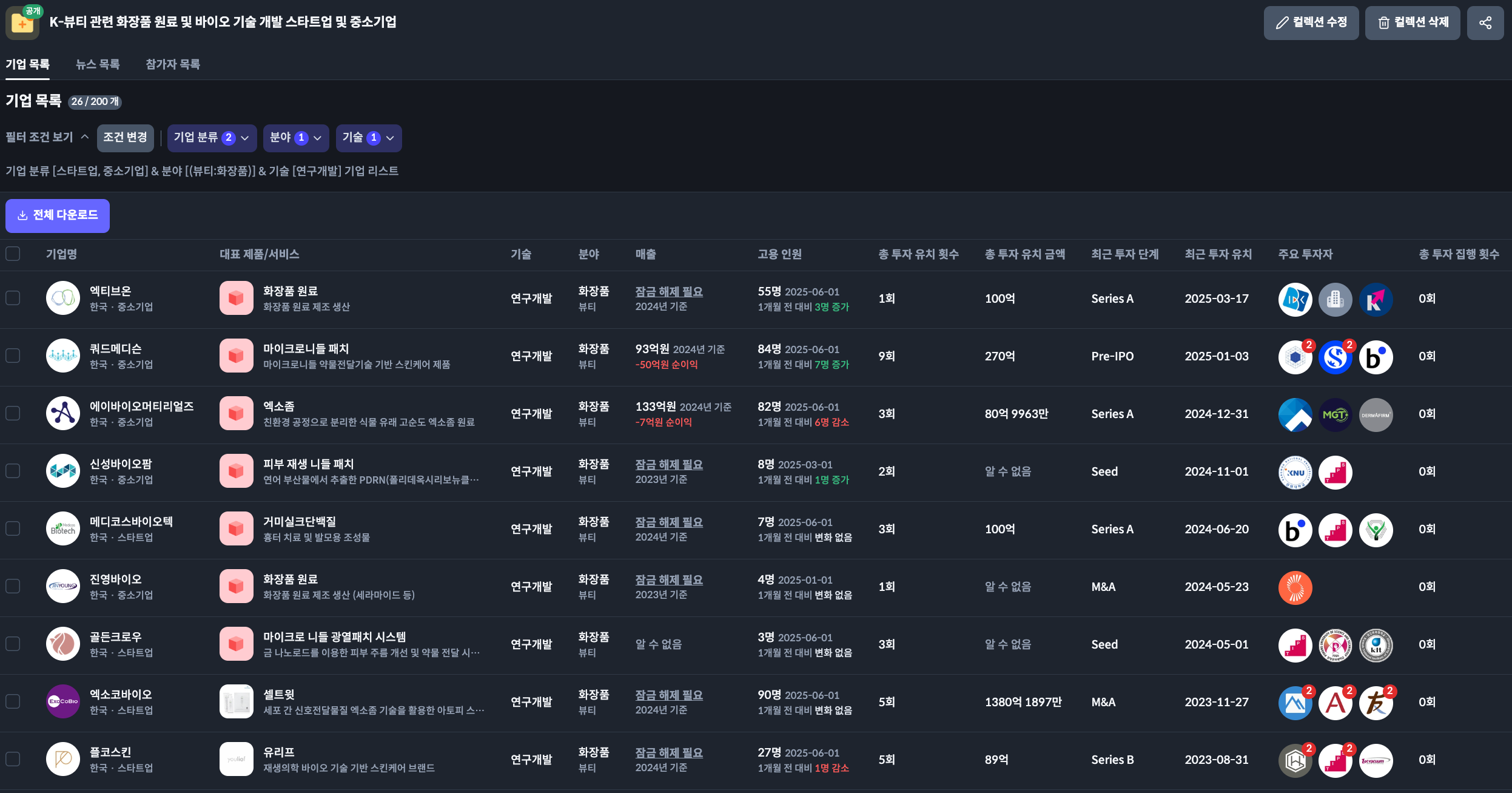Click the 엑소코바이오 purple logo icon
The height and width of the screenshot is (793, 1512).
[x=63, y=701]
